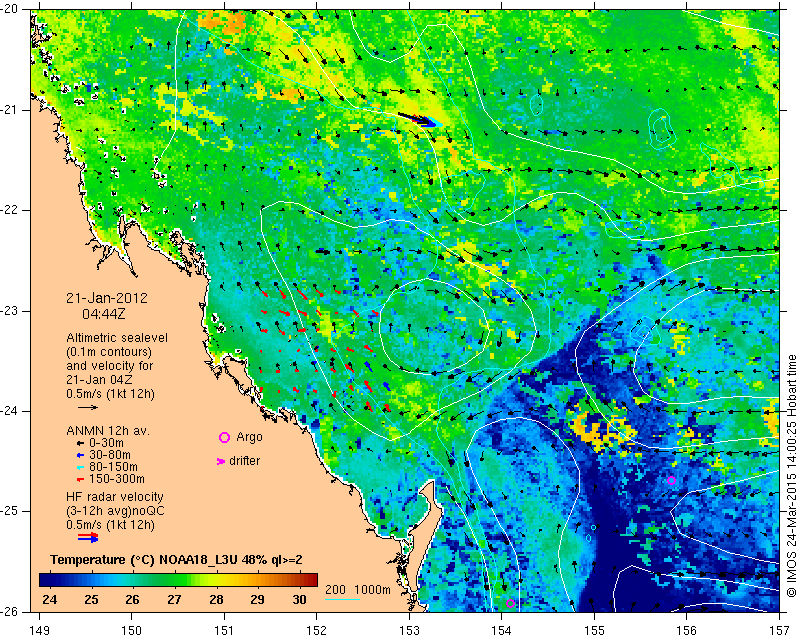Click the Argo float marker near 155.8E 24.7S
Image resolution: width=800 pixels, height=640 pixels.
pos(671,480)
